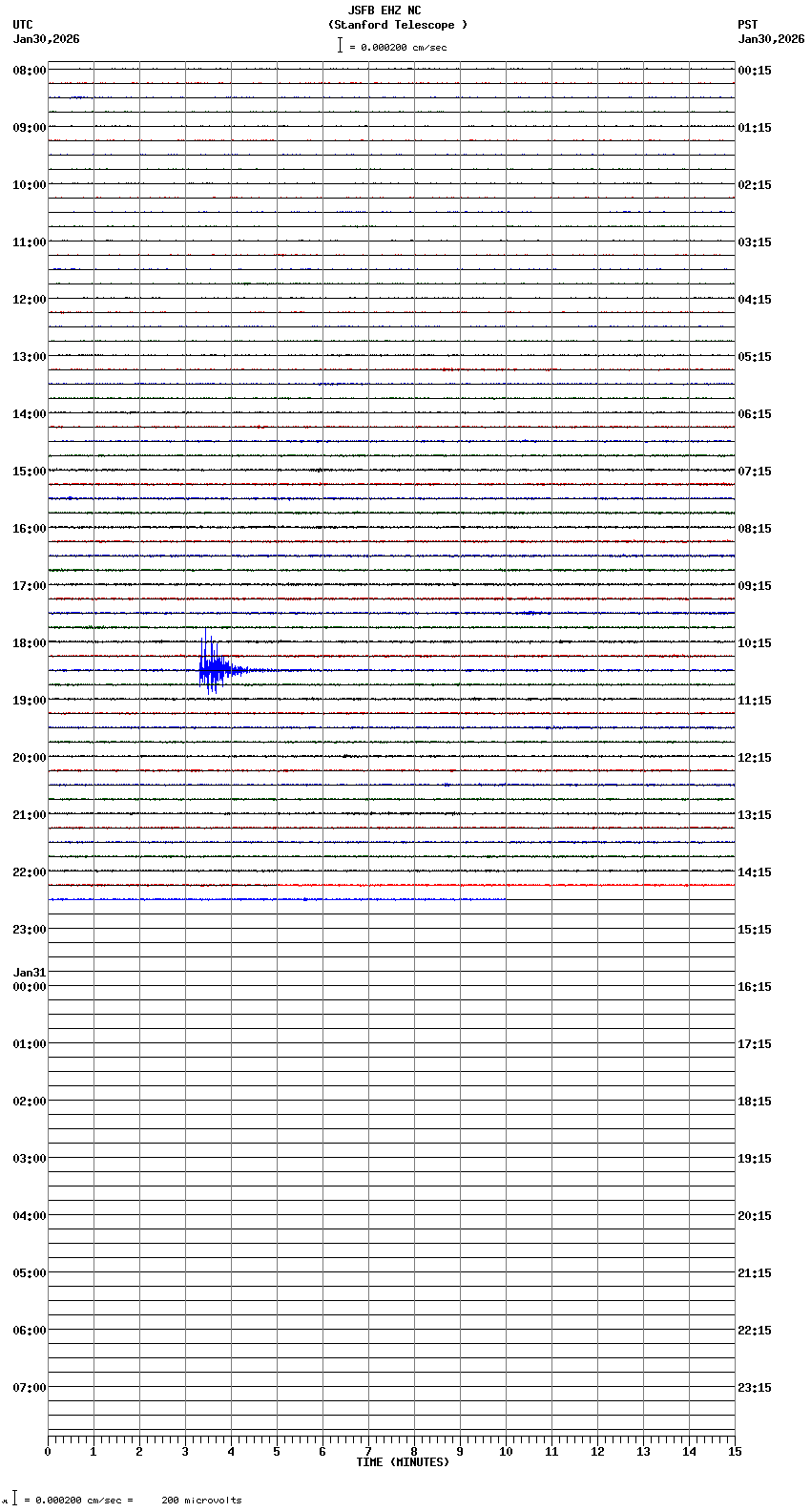Click the Stanford Telescope subtitle
The width and height of the screenshot is (811, 1512).
398,25
